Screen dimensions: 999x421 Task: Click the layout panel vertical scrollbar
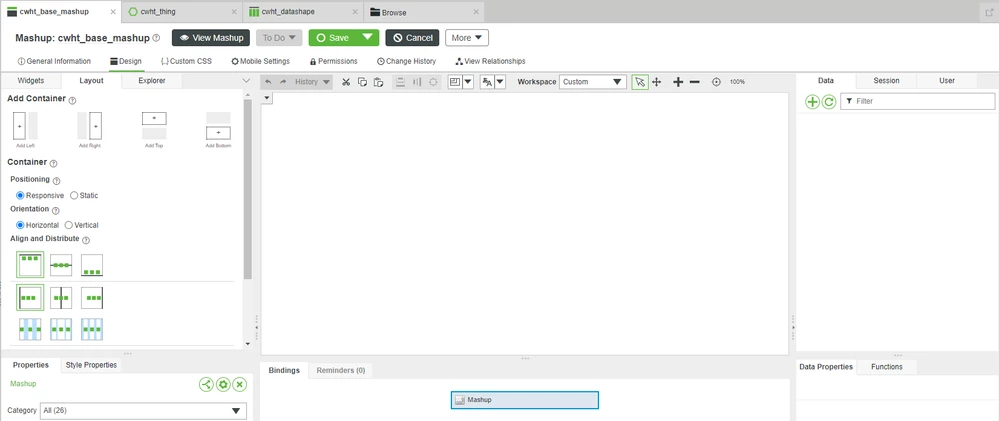(x=248, y=189)
